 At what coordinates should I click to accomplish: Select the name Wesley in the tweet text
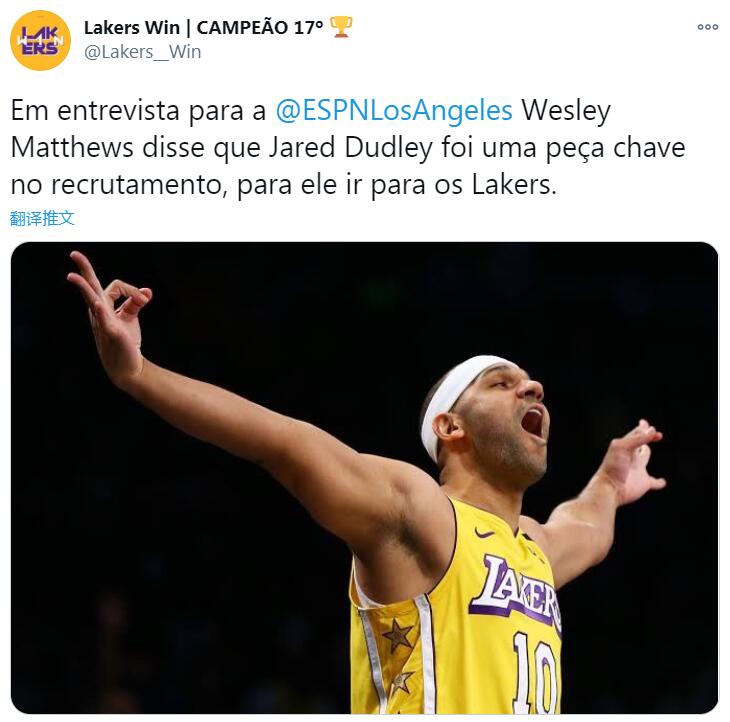coord(566,111)
